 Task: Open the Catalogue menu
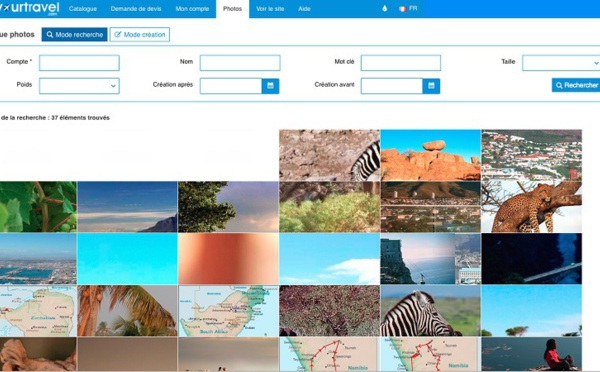(83, 8)
